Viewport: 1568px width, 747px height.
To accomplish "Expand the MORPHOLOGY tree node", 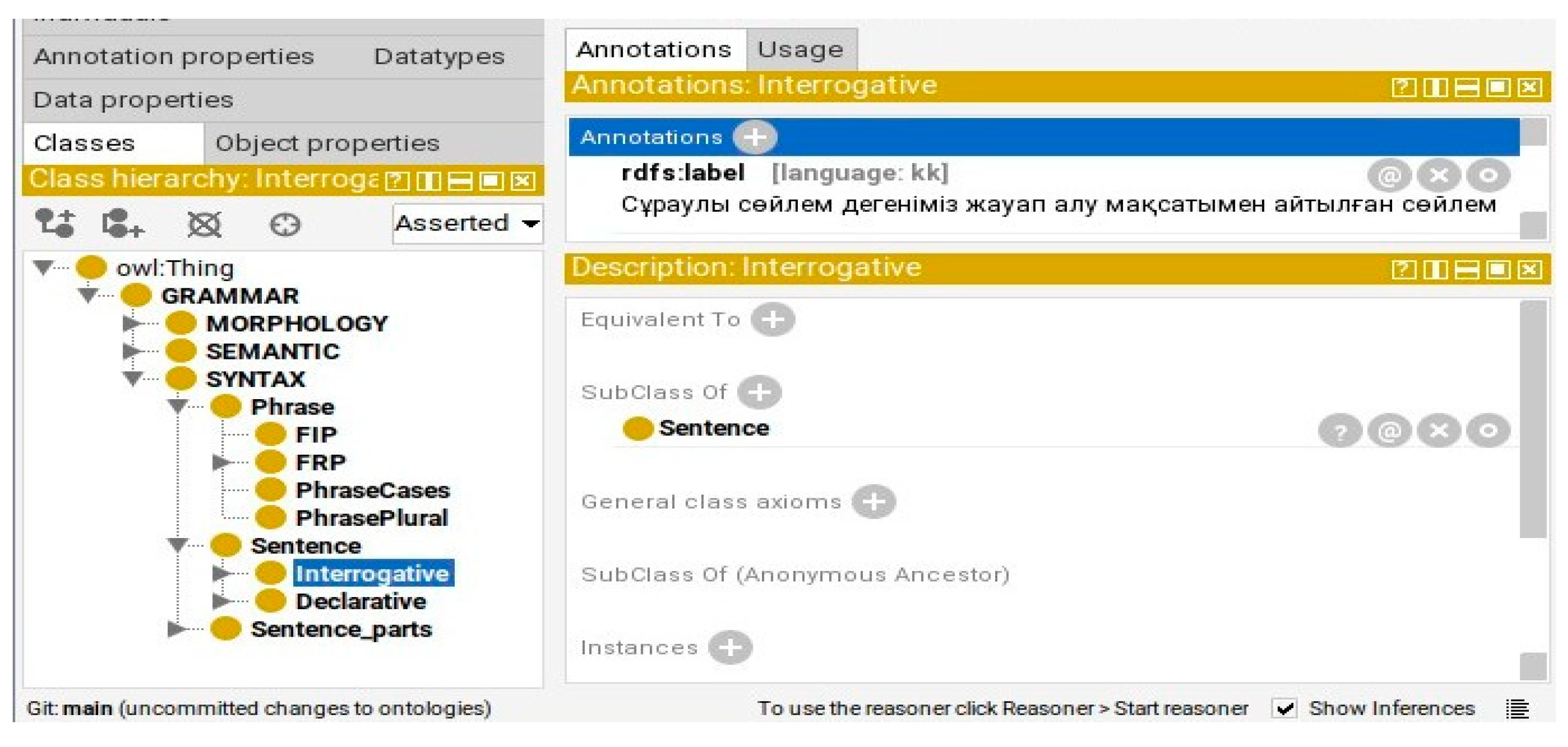I will (x=131, y=323).
